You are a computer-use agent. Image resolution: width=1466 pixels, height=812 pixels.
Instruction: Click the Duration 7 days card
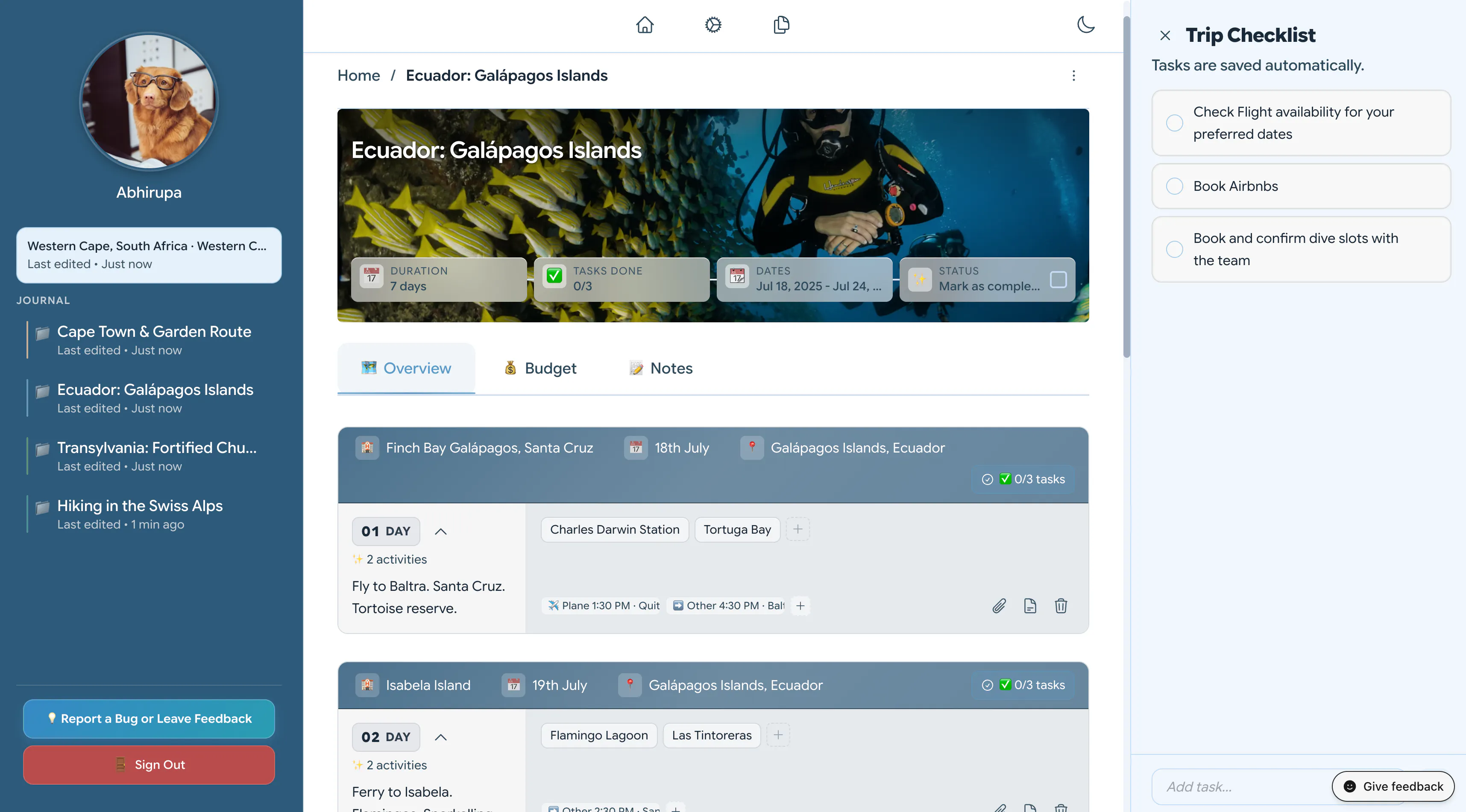coord(439,279)
